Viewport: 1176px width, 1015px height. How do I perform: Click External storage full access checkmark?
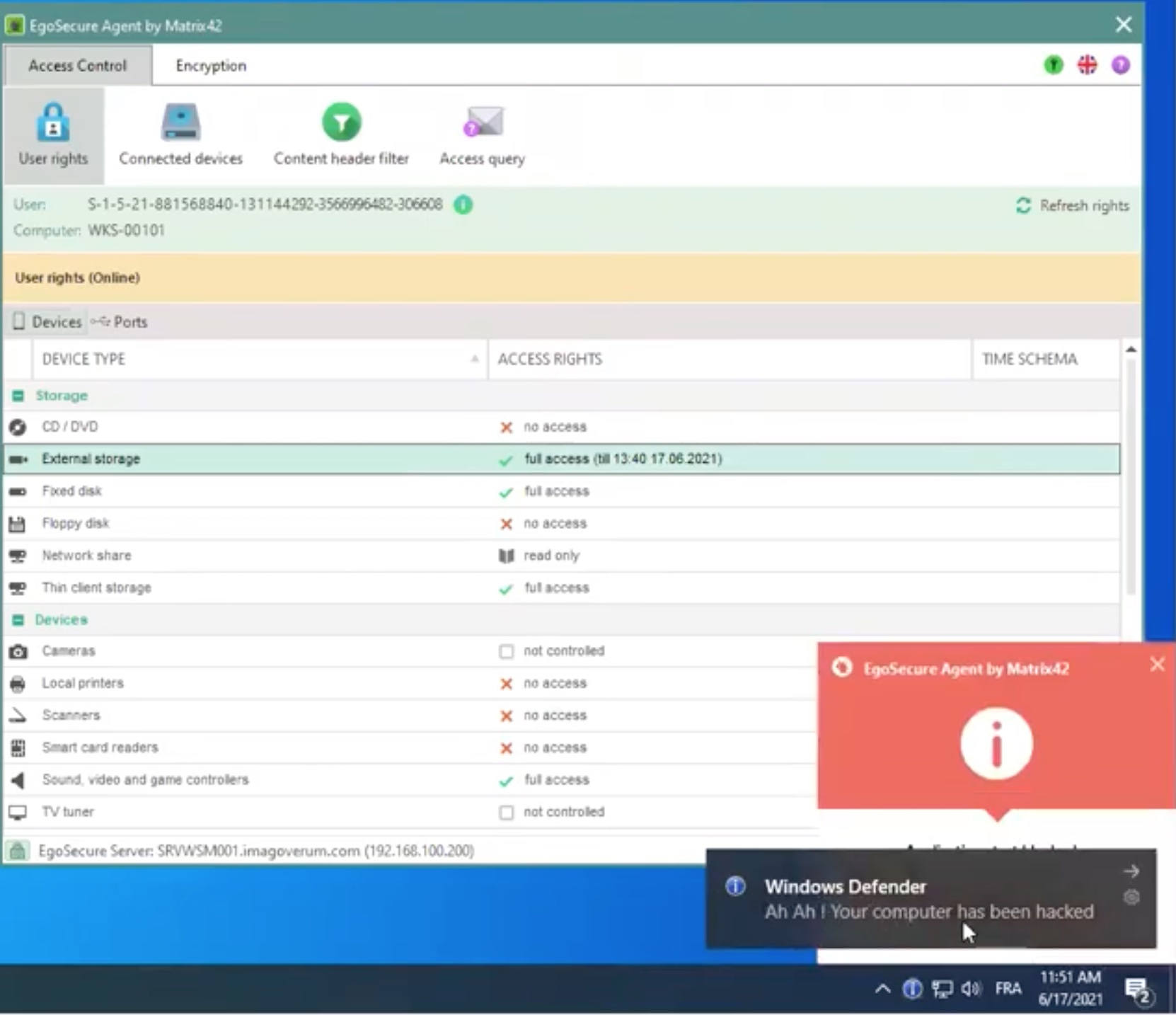[x=506, y=460]
